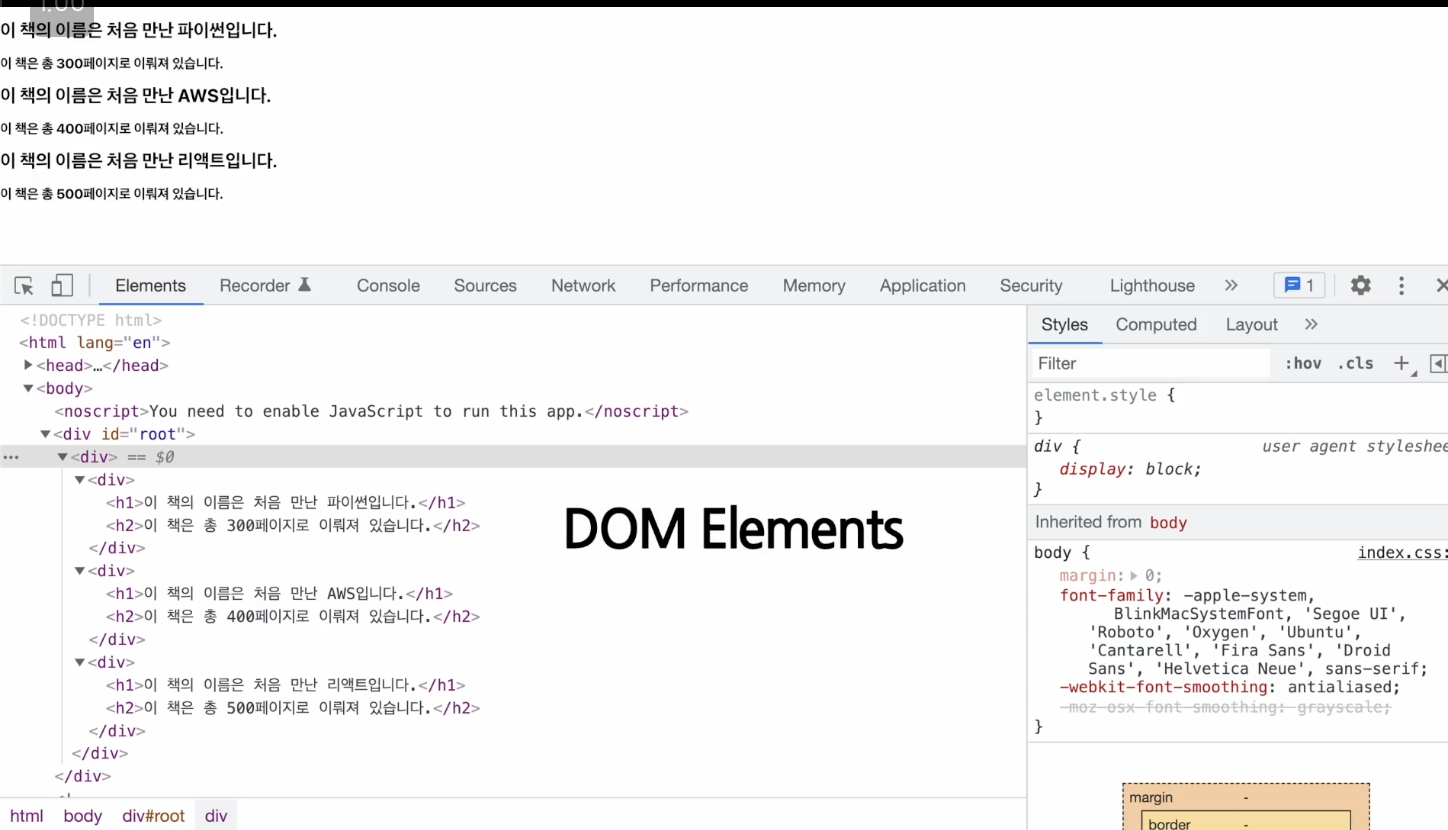Open the Lighthouse tab

[1152, 285]
